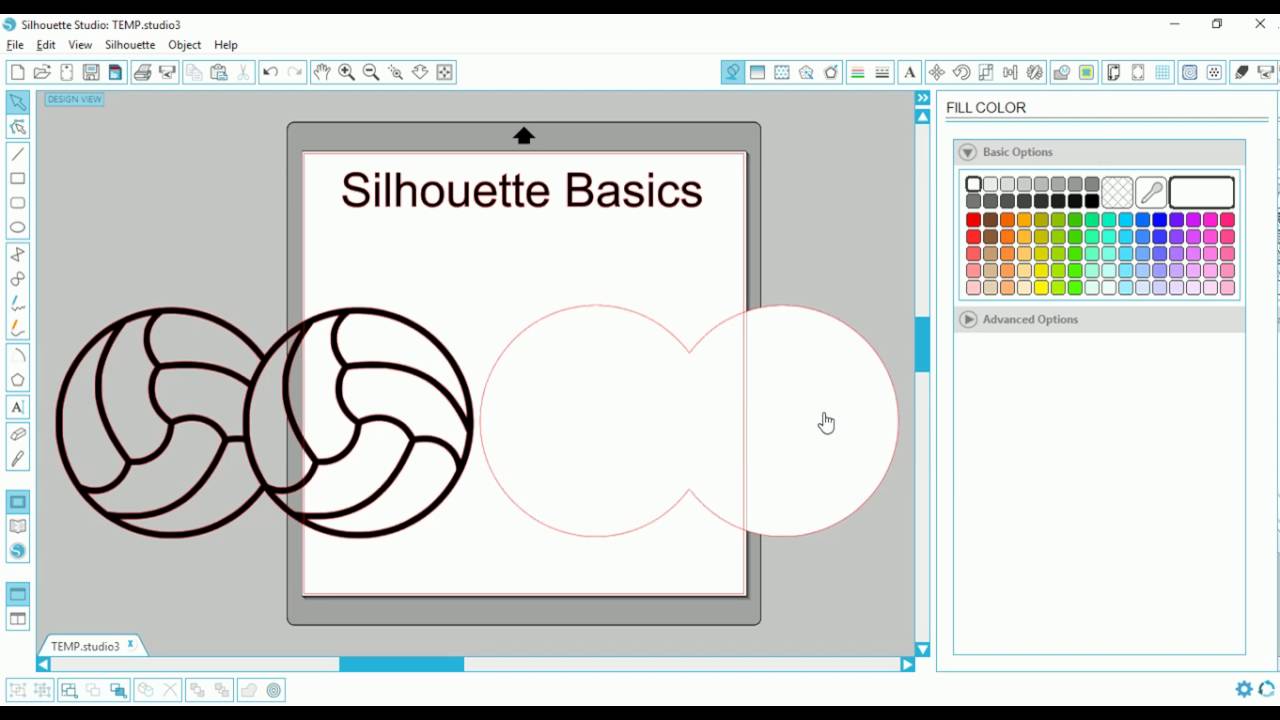The image size is (1280, 720).
Task: Select the arrow Select tool
Action: [x=17, y=102]
